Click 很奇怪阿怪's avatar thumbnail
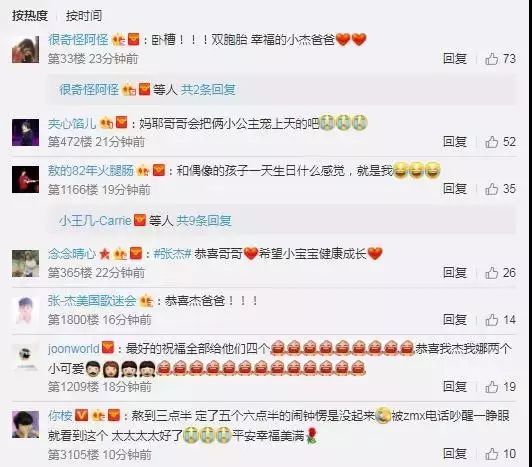 (x=25, y=50)
